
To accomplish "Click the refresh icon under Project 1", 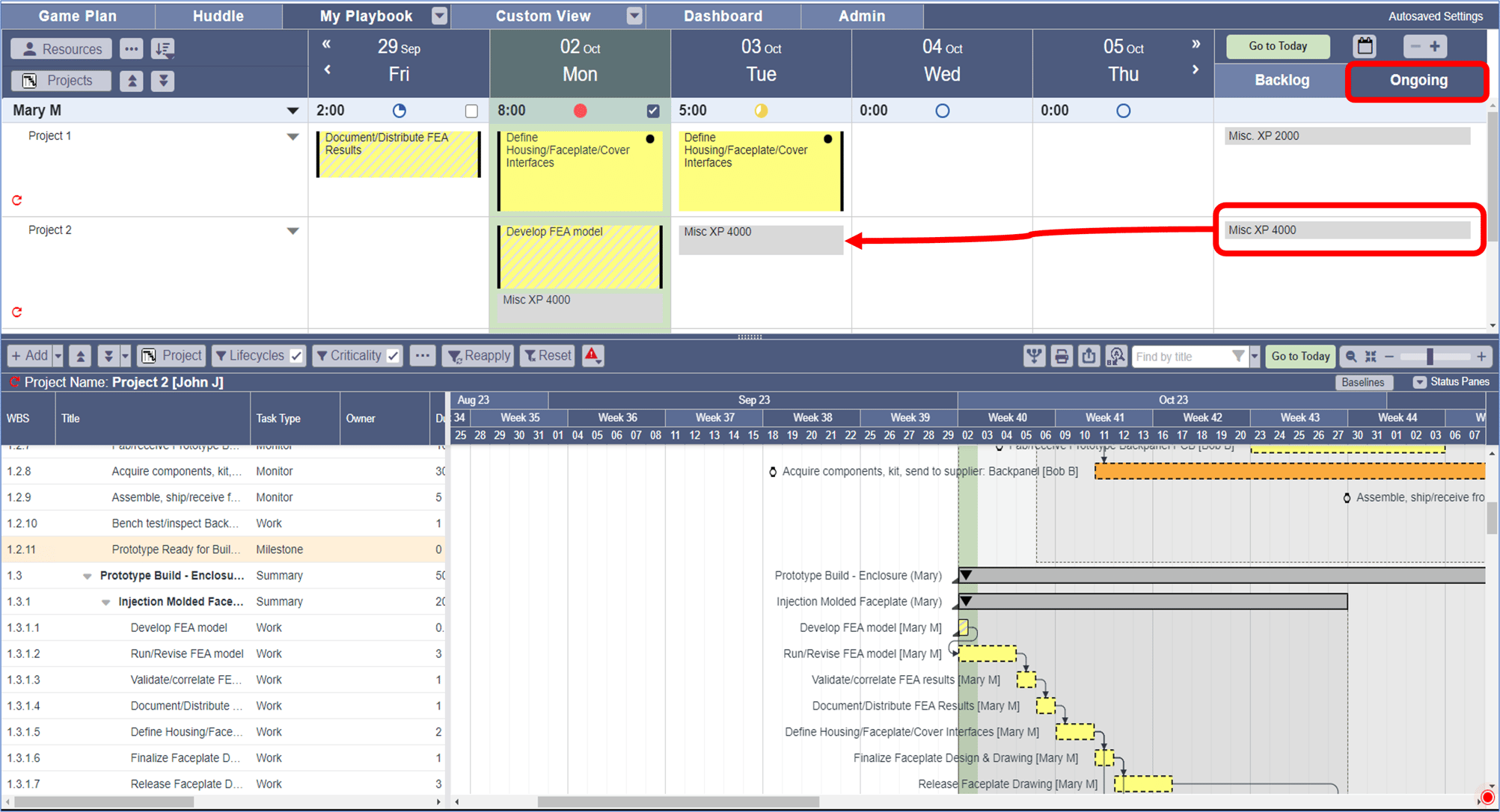I will click(16, 200).
